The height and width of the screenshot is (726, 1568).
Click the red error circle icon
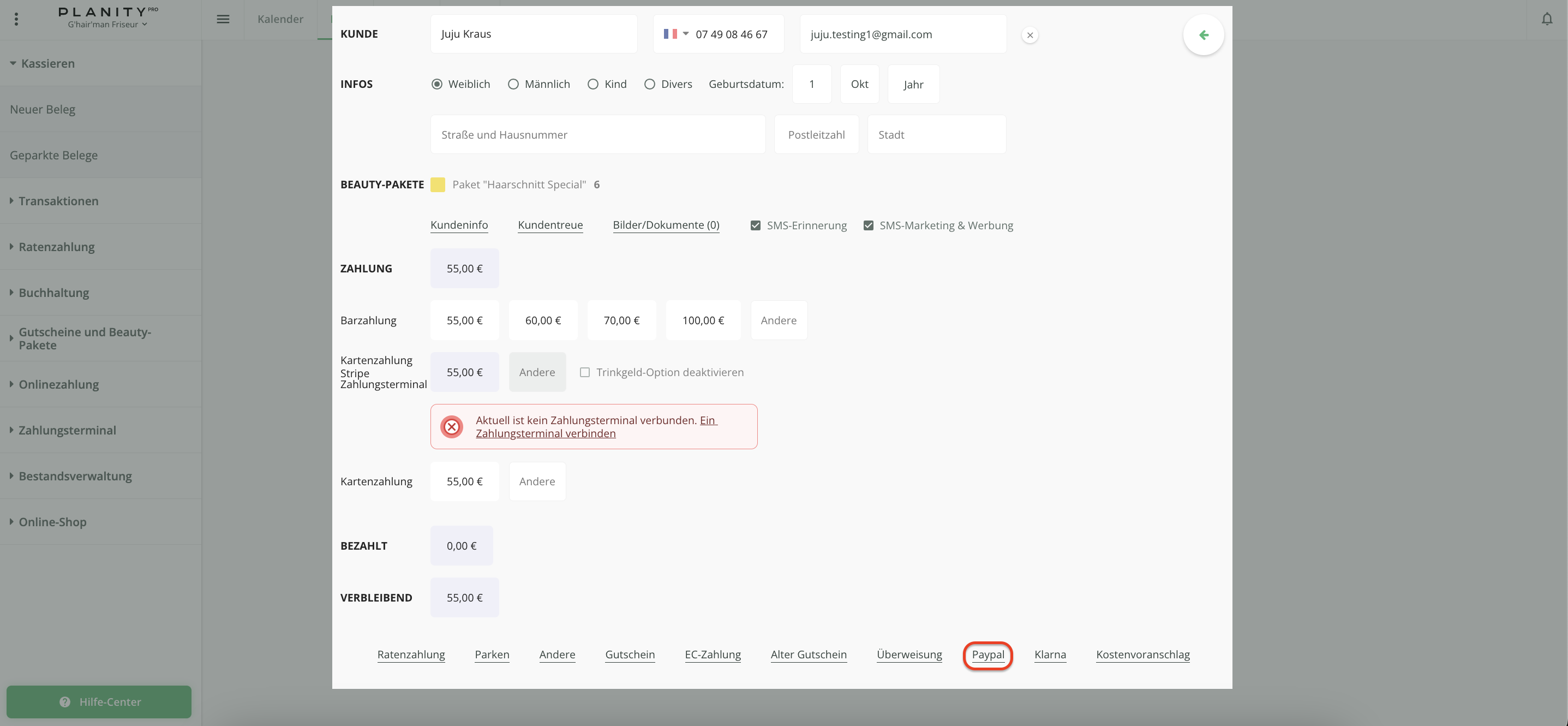click(x=452, y=427)
